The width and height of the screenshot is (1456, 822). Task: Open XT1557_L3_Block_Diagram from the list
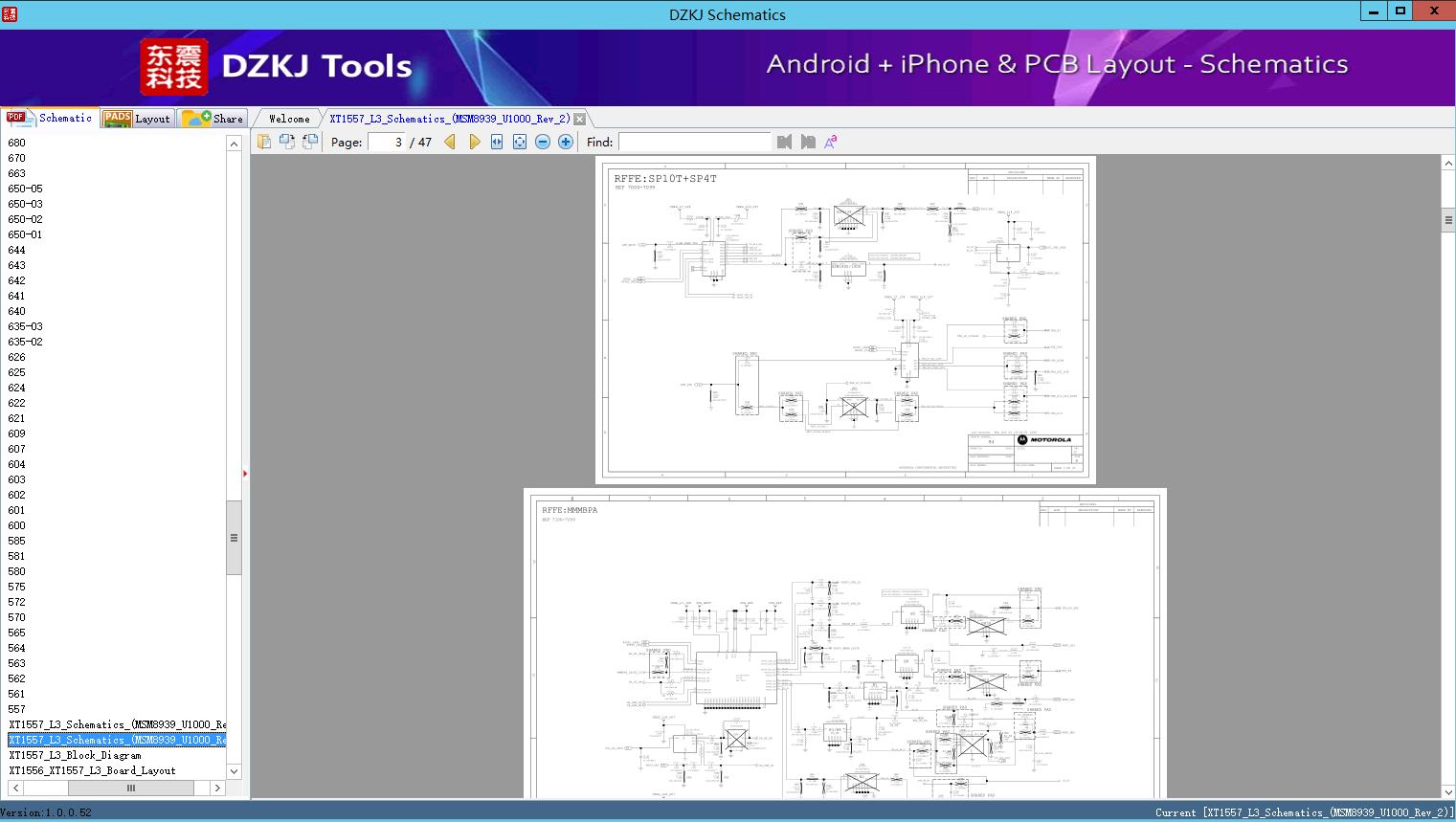(75, 755)
